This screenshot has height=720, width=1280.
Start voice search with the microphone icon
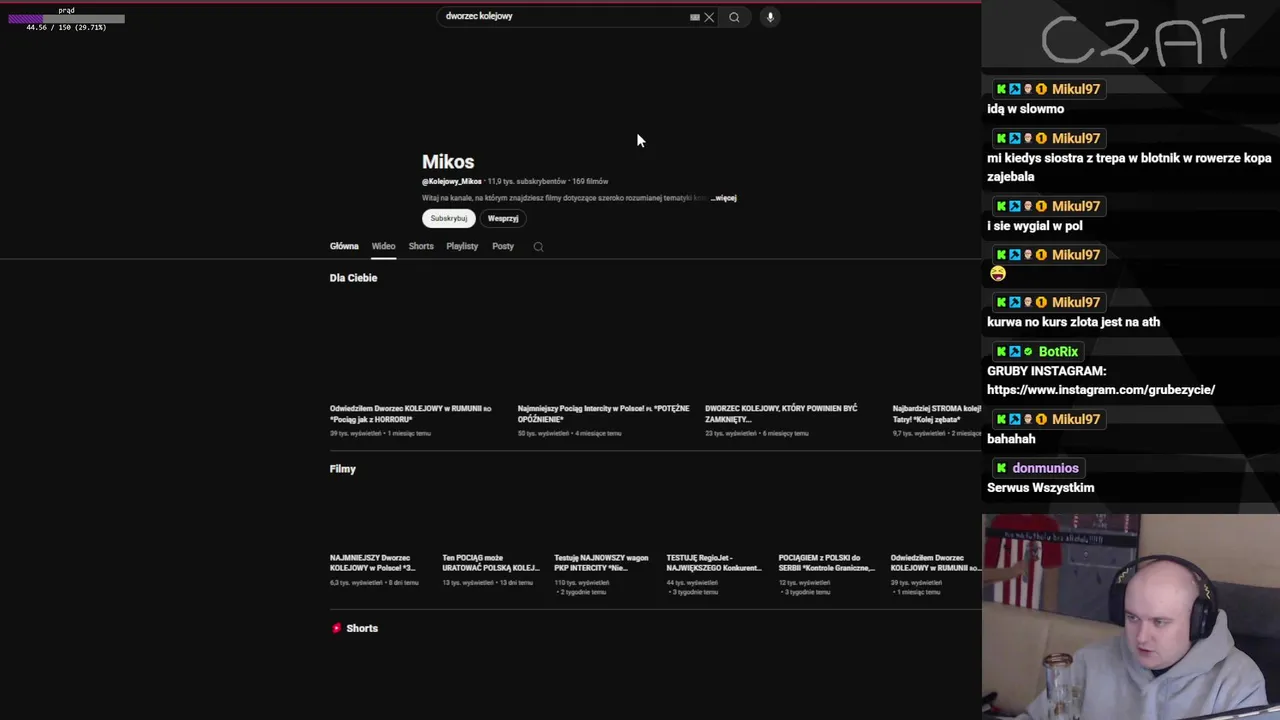[x=770, y=17]
